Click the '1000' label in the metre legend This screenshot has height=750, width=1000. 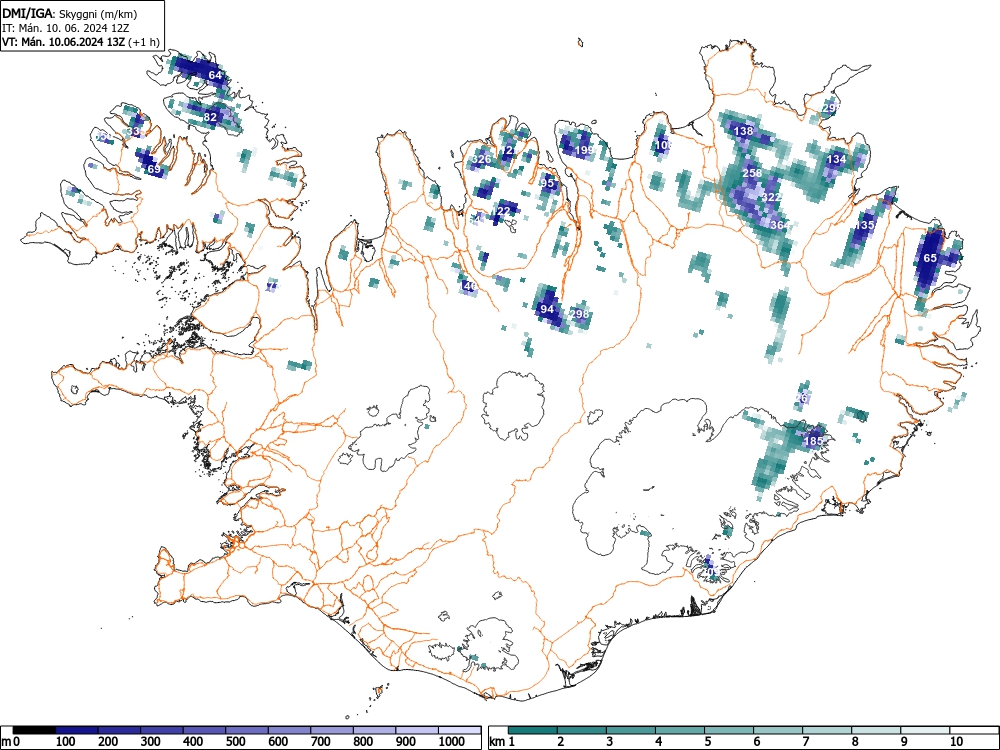(452, 742)
